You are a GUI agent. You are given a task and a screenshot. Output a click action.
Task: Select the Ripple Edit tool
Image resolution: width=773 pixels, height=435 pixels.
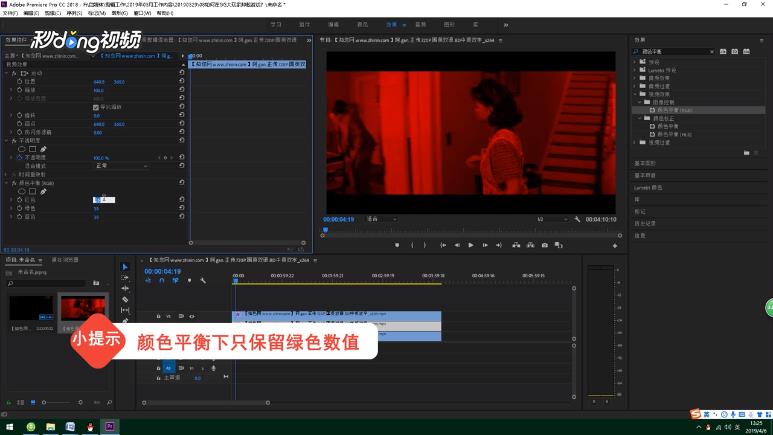(x=125, y=289)
